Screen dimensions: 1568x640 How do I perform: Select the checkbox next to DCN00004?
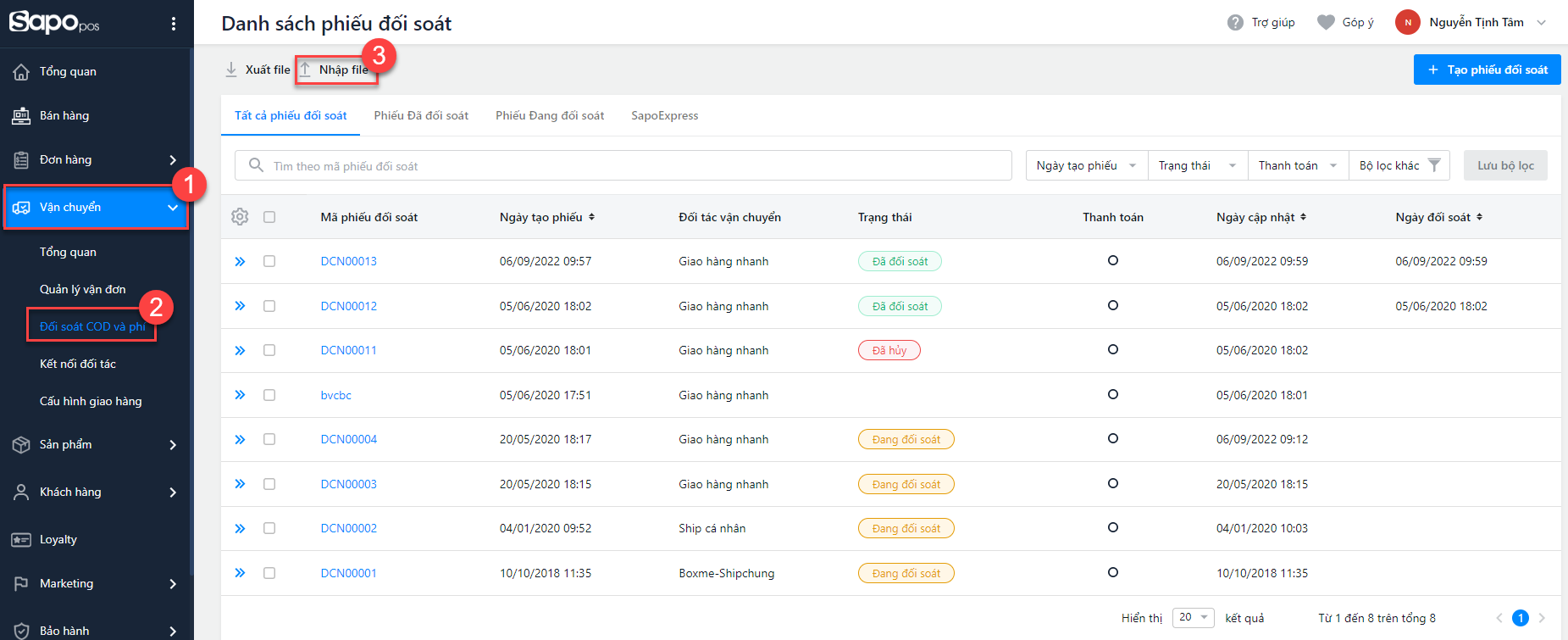pos(269,439)
